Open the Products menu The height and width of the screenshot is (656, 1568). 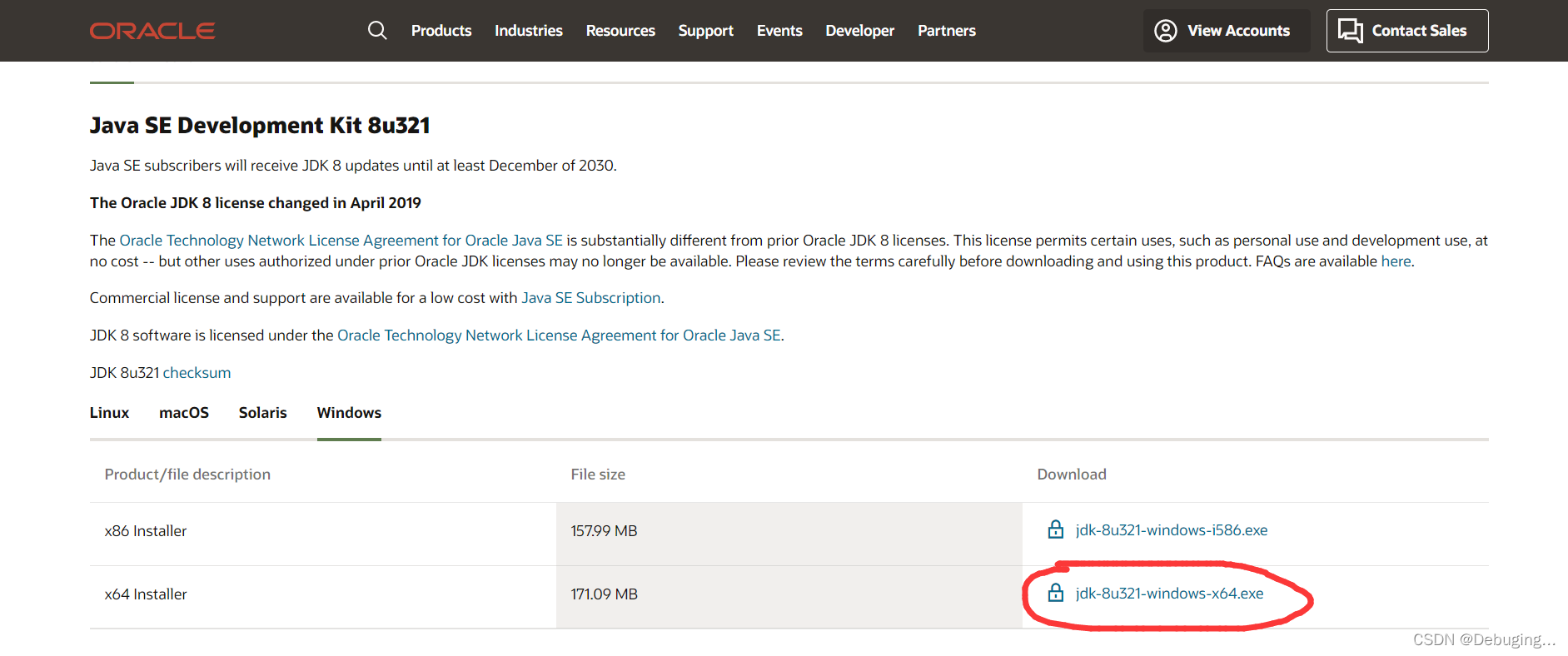[441, 31]
